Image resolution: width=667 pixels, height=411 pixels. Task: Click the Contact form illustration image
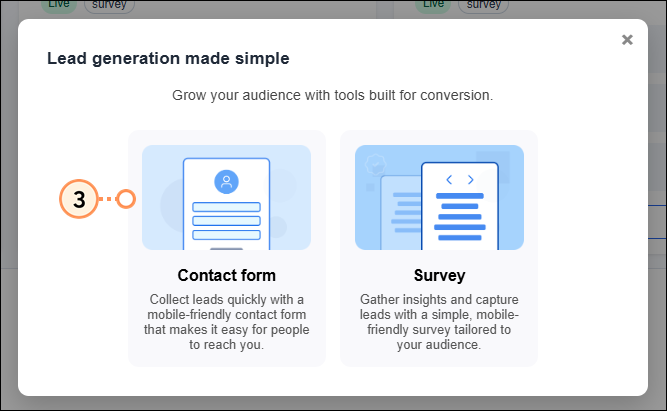point(226,197)
